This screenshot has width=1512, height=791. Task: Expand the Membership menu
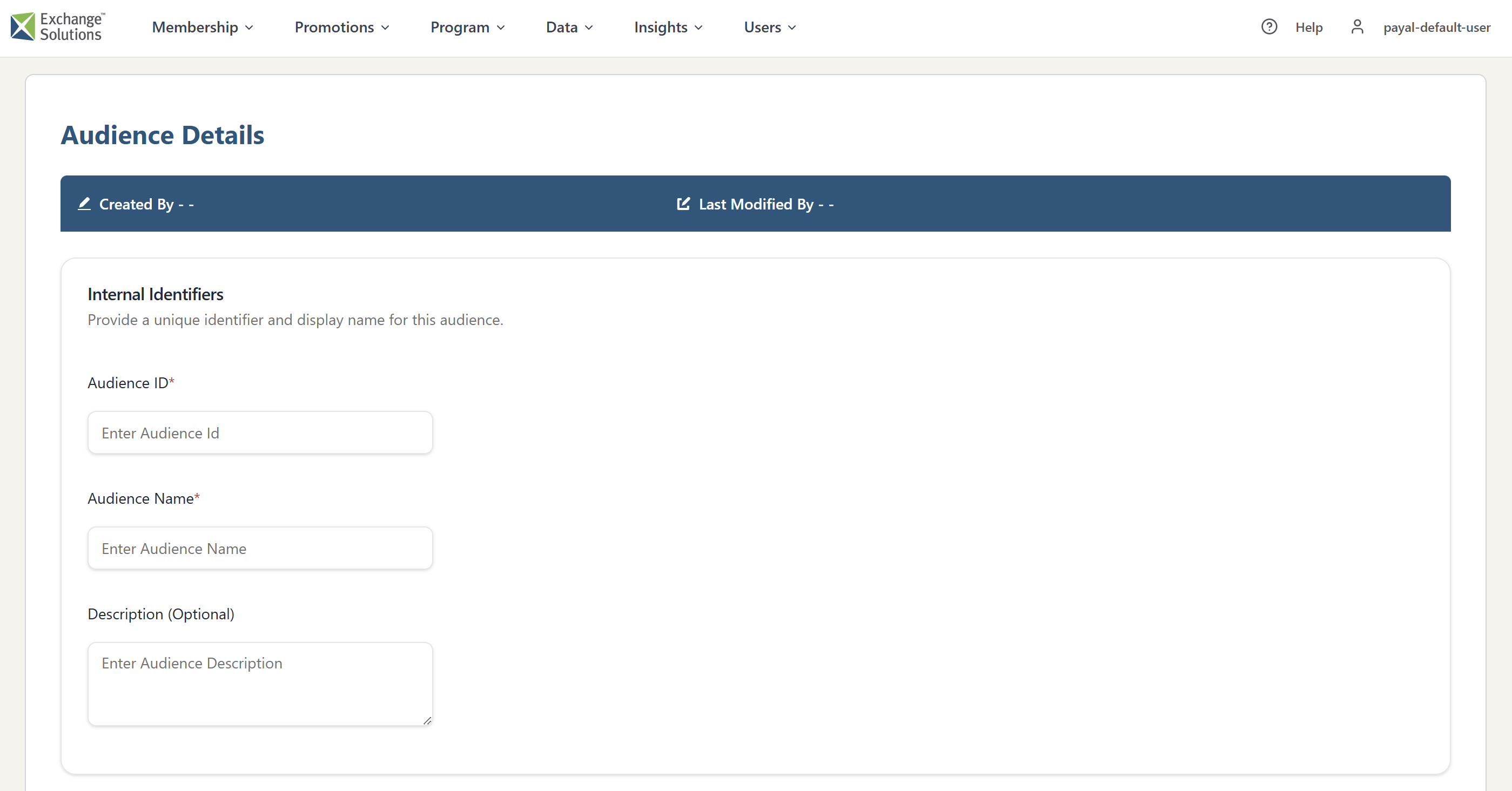(203, 28)
